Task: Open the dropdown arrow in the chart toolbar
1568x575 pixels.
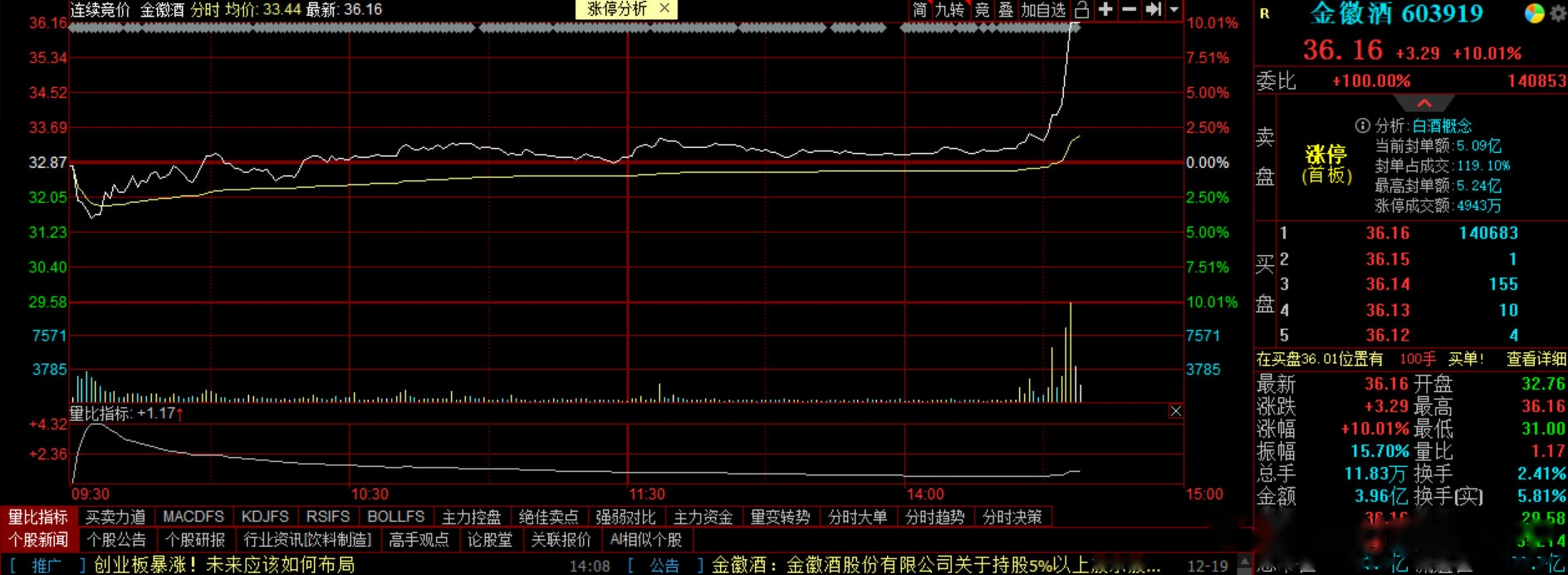Action: [1174, 10]
